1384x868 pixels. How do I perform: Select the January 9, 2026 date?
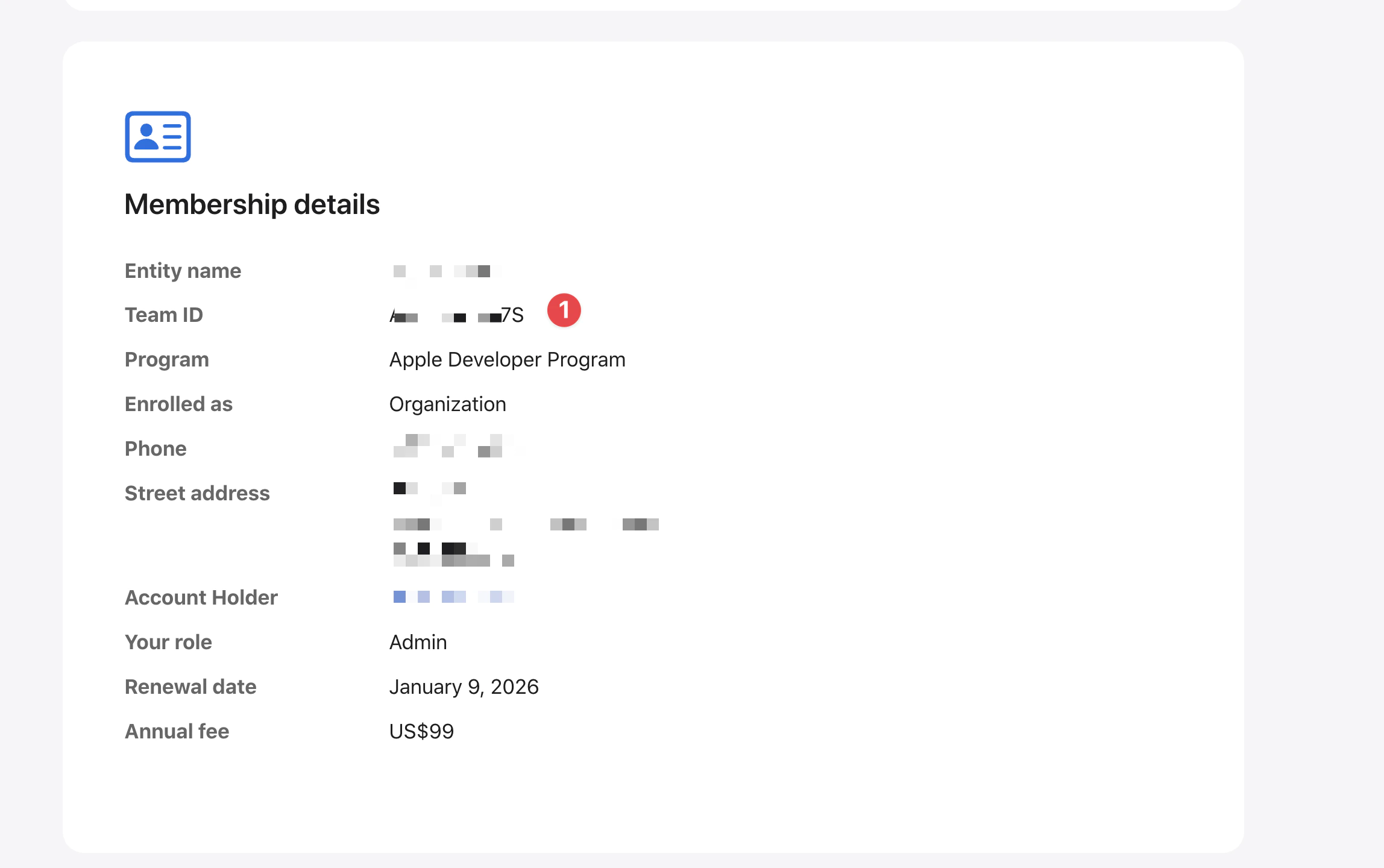point(464,687)
